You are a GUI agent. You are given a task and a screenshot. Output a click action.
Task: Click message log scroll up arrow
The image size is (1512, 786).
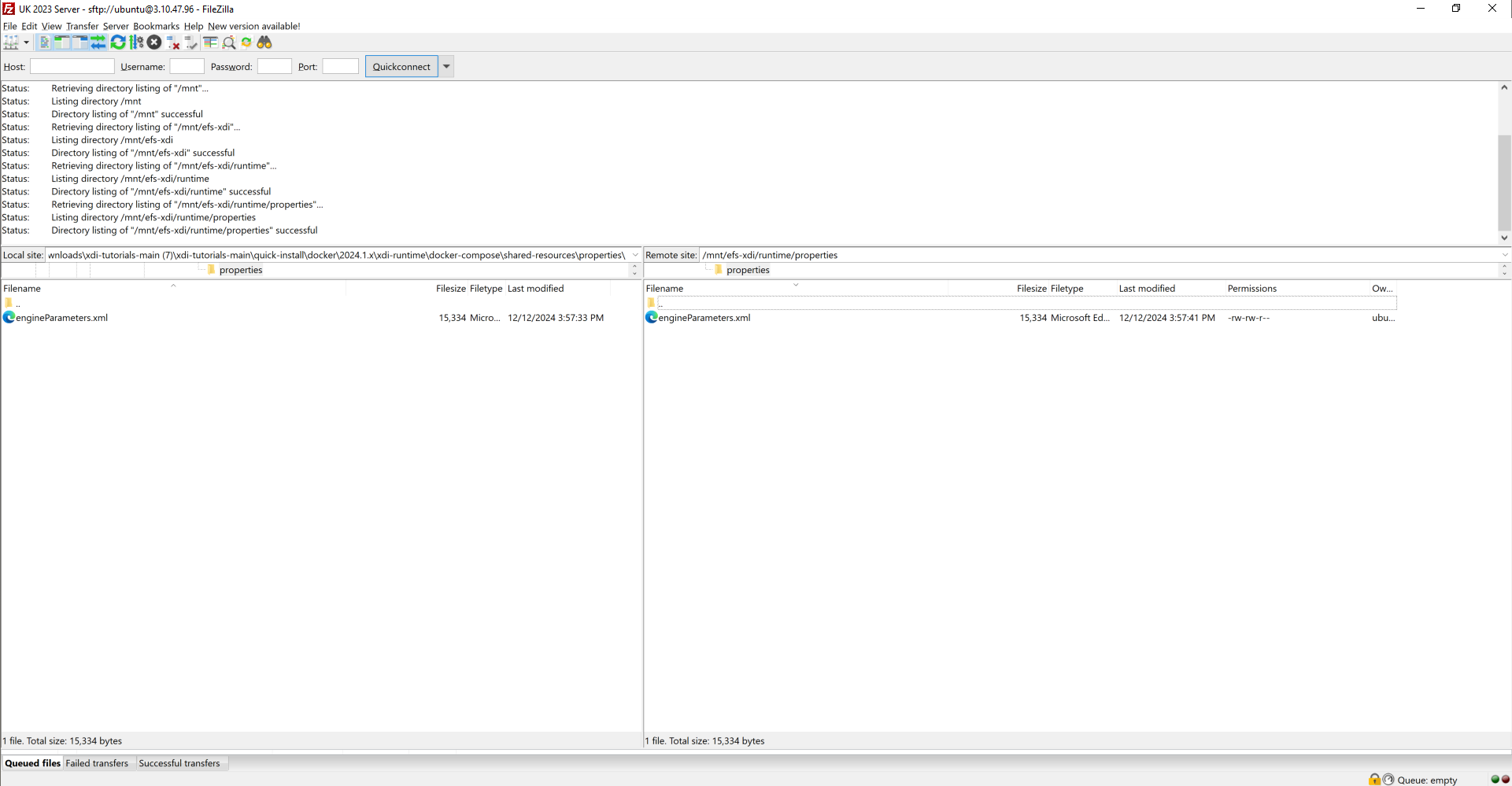pos(1504,87)
